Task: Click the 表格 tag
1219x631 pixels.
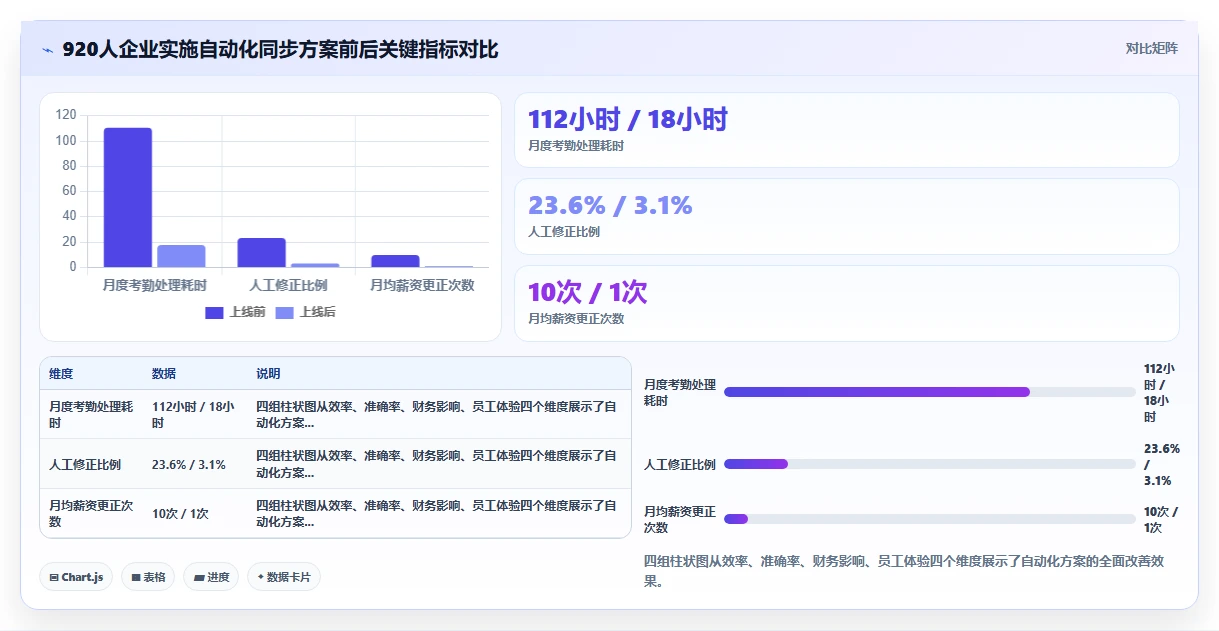Action: [x=148, y=577]
